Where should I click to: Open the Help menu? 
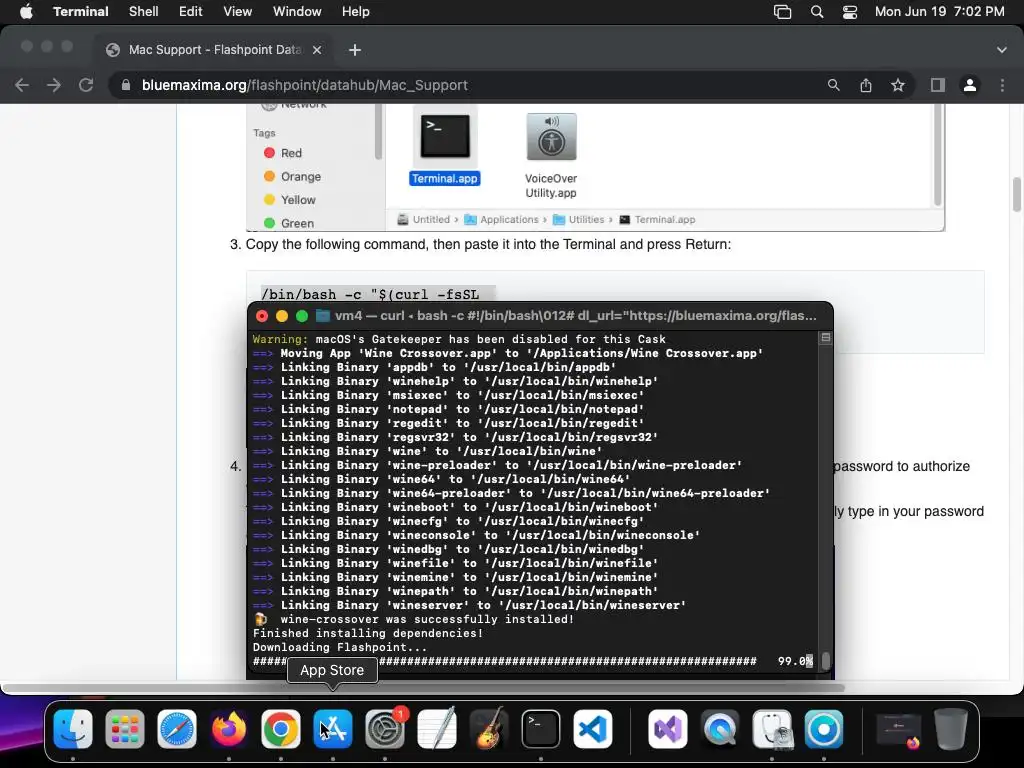[356, 11]
